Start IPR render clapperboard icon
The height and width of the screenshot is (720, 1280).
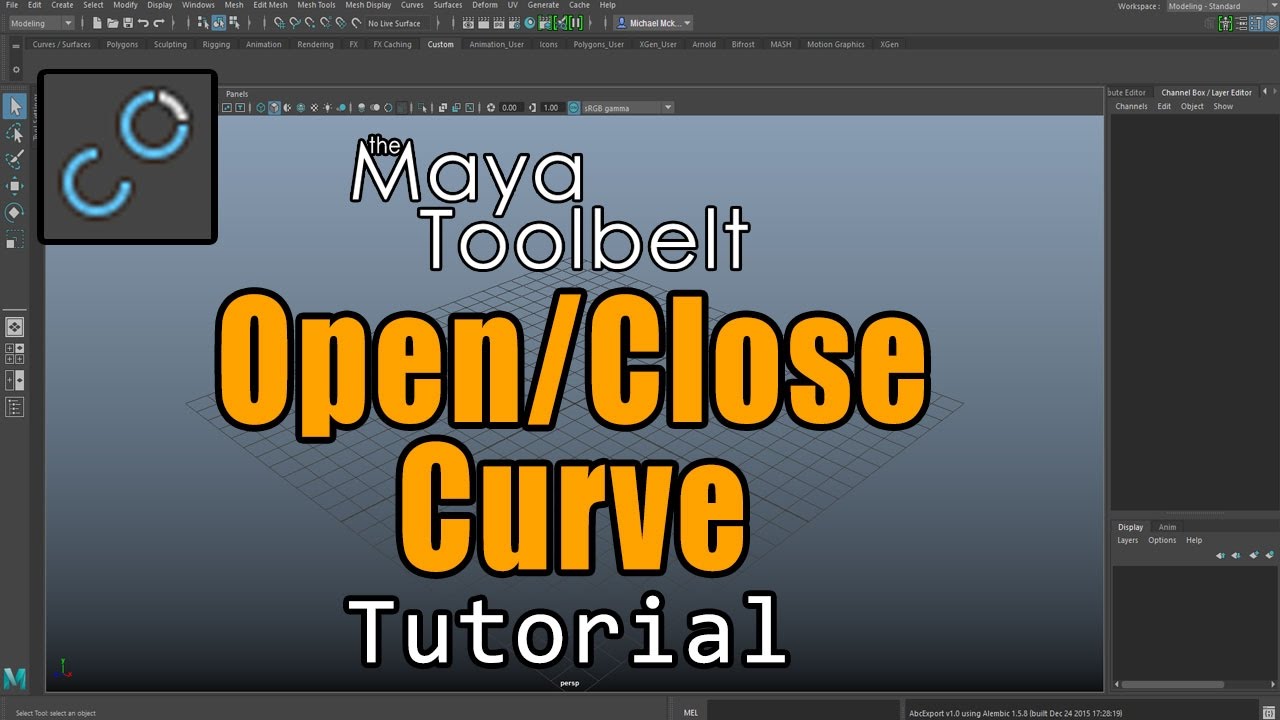coord(499,23)
